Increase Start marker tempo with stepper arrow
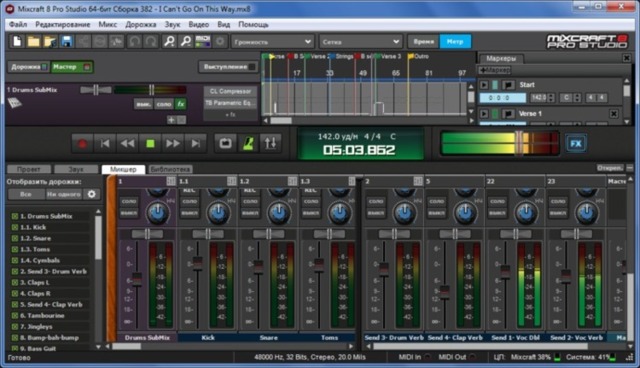This screenshot has height=368, width=640. (x=551, y=96)
